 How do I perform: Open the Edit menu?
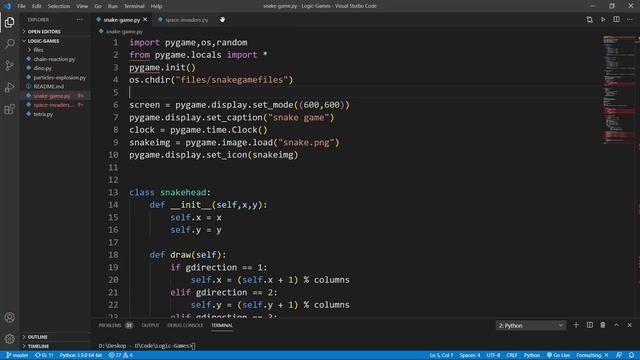(36, 6)
